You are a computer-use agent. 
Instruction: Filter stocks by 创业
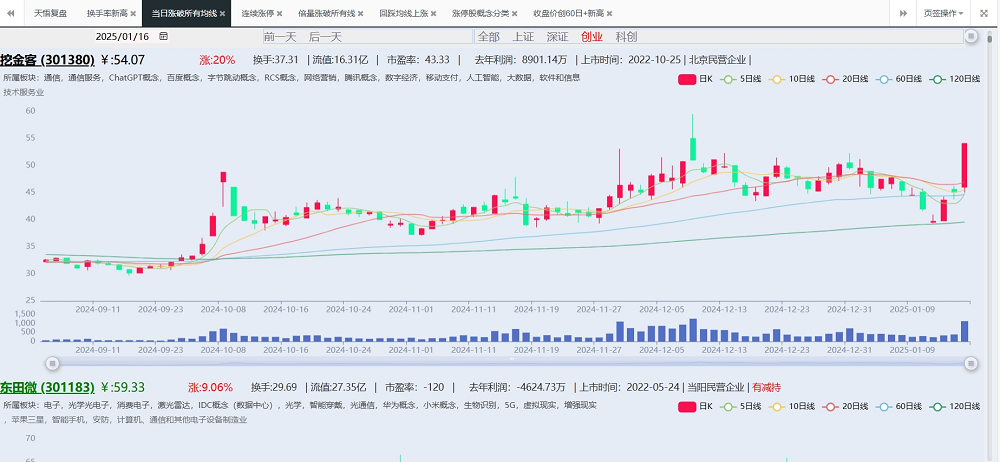click(592, 37)
